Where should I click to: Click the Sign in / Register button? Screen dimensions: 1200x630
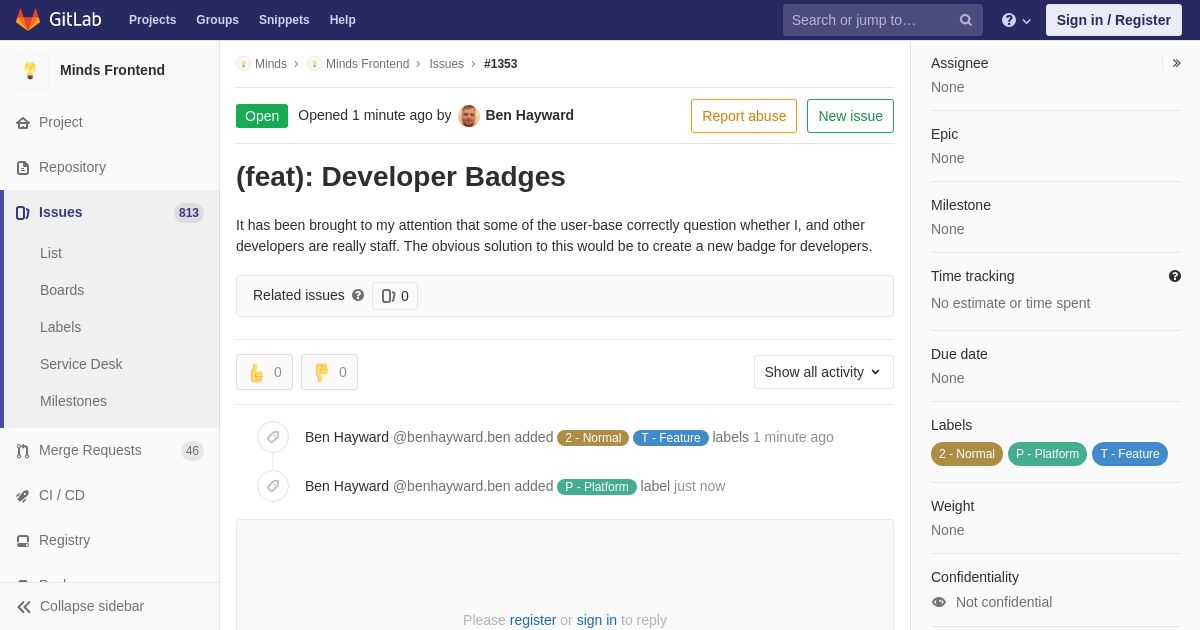pyautogui.click(x=1114, y=20)
